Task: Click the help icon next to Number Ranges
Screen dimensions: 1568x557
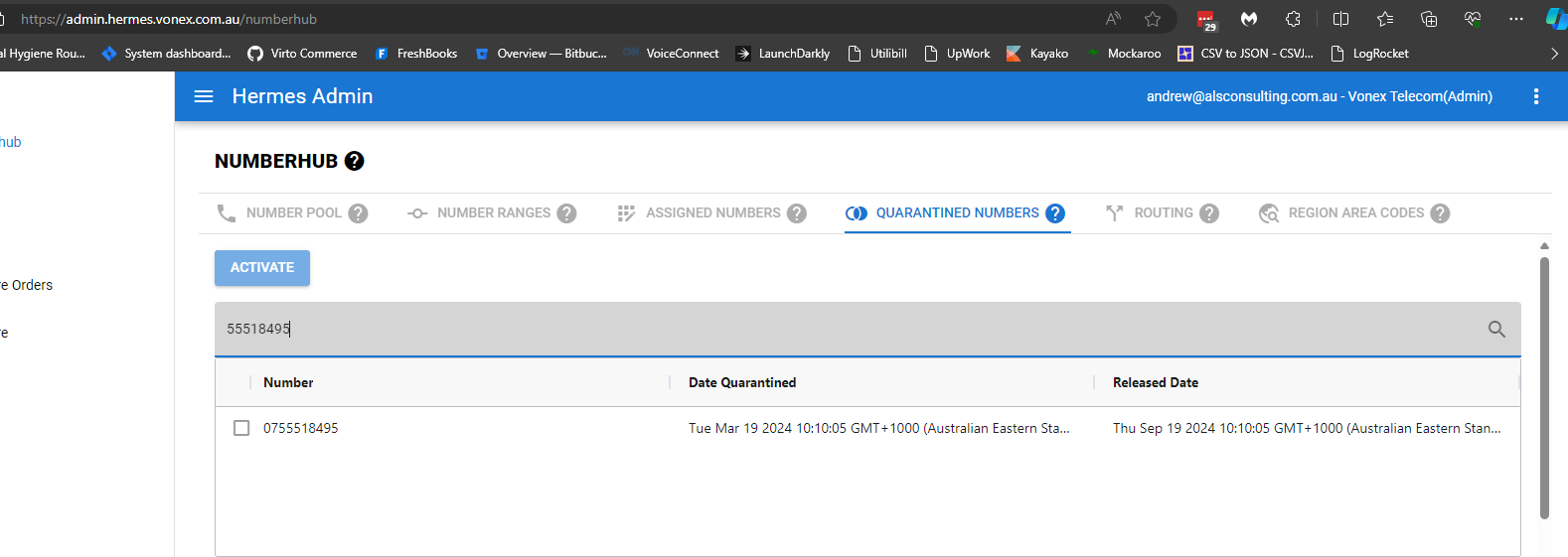Action: click(566, 213)
